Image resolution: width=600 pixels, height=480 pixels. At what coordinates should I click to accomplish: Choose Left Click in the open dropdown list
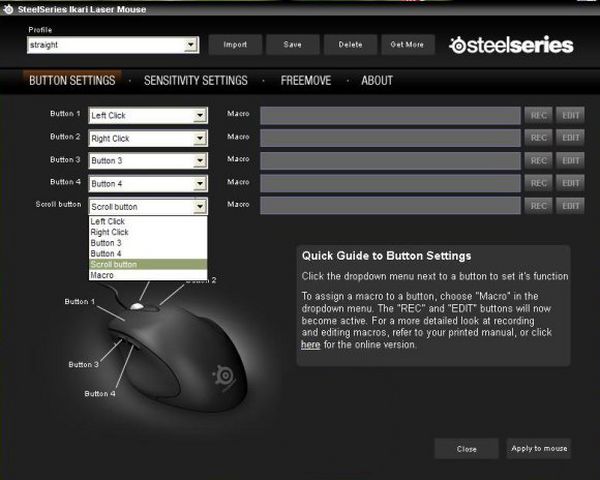pyautogui.click(x=108, y=221)
